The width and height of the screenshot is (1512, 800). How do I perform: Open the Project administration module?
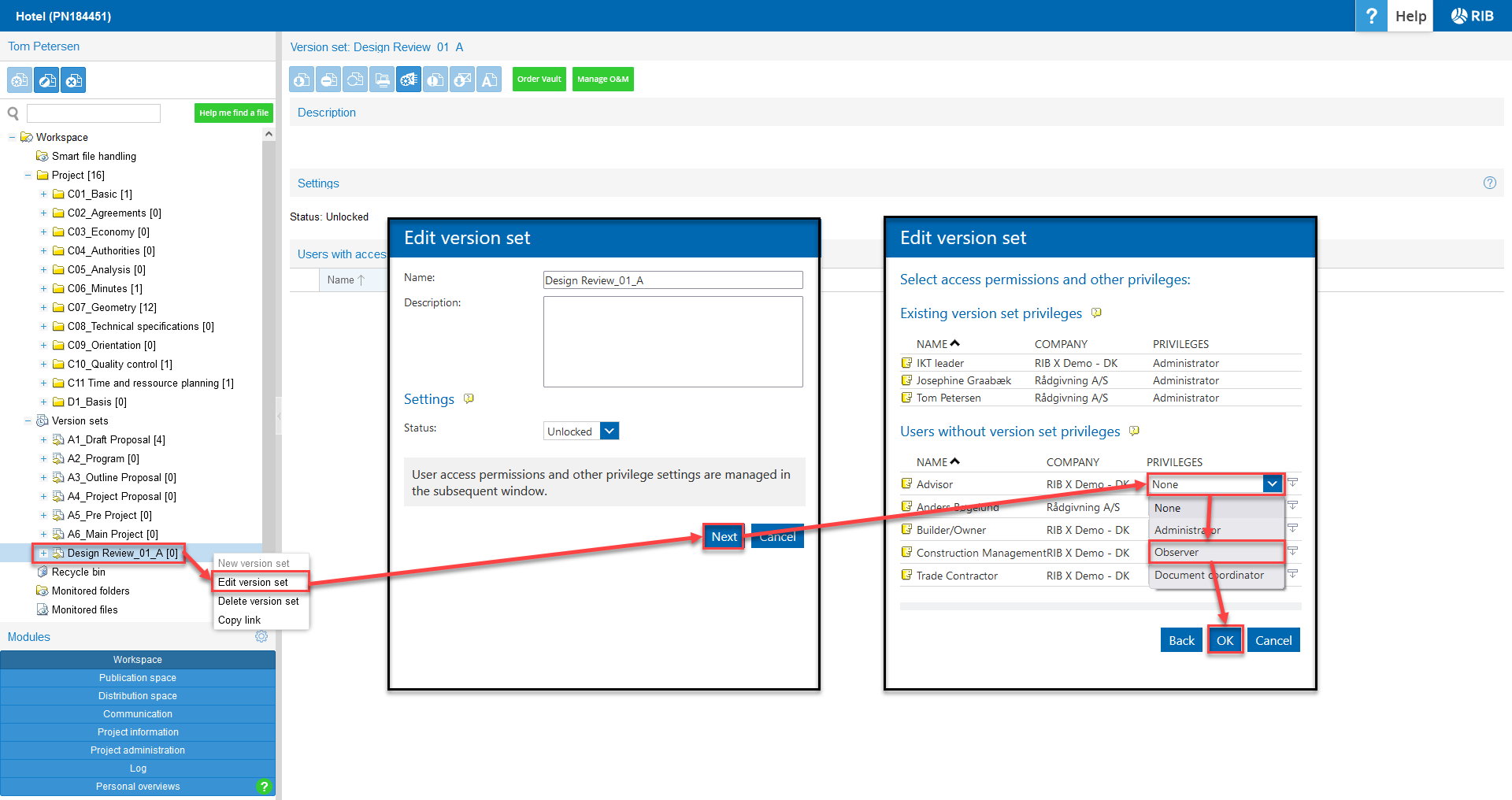[138, 750]
